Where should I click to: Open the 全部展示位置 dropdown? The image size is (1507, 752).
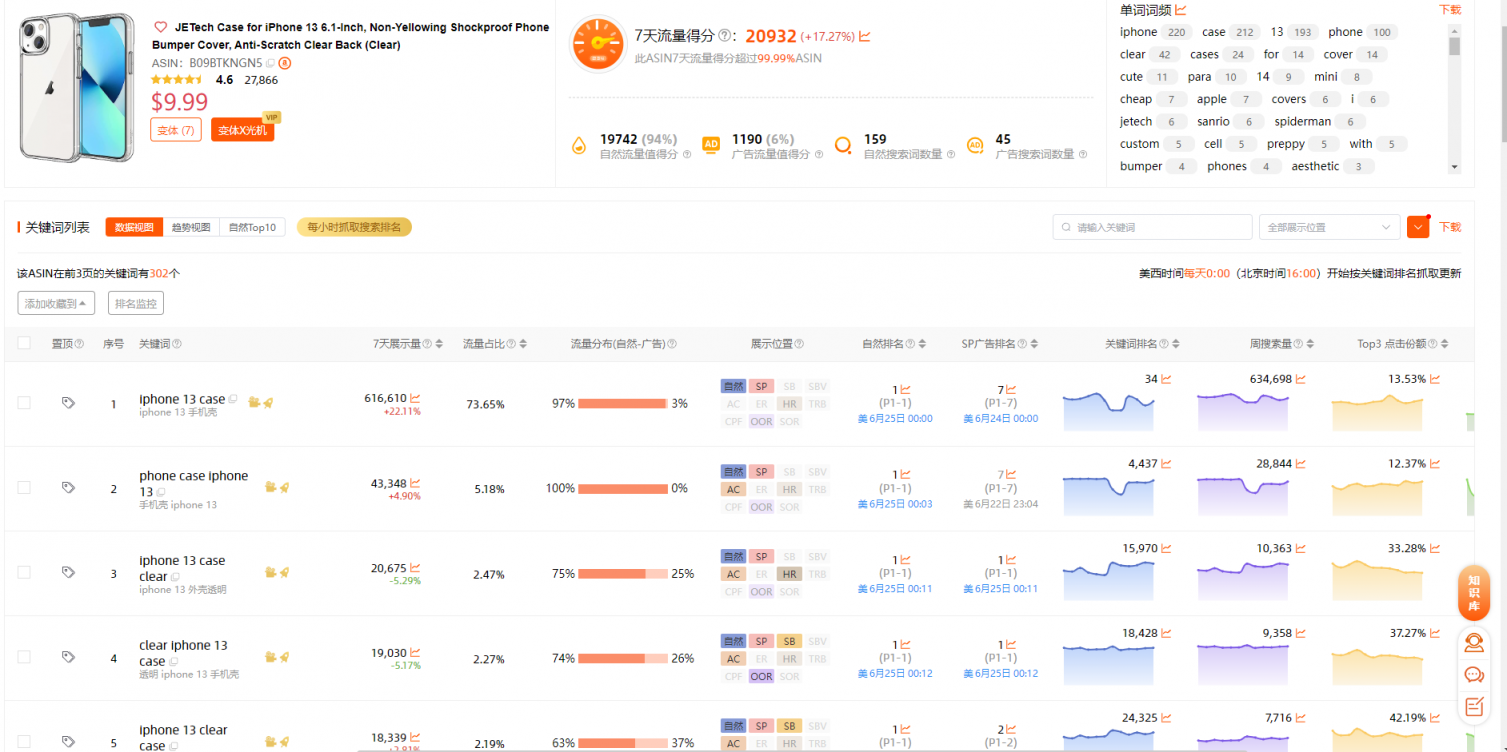coord(1328,227)
